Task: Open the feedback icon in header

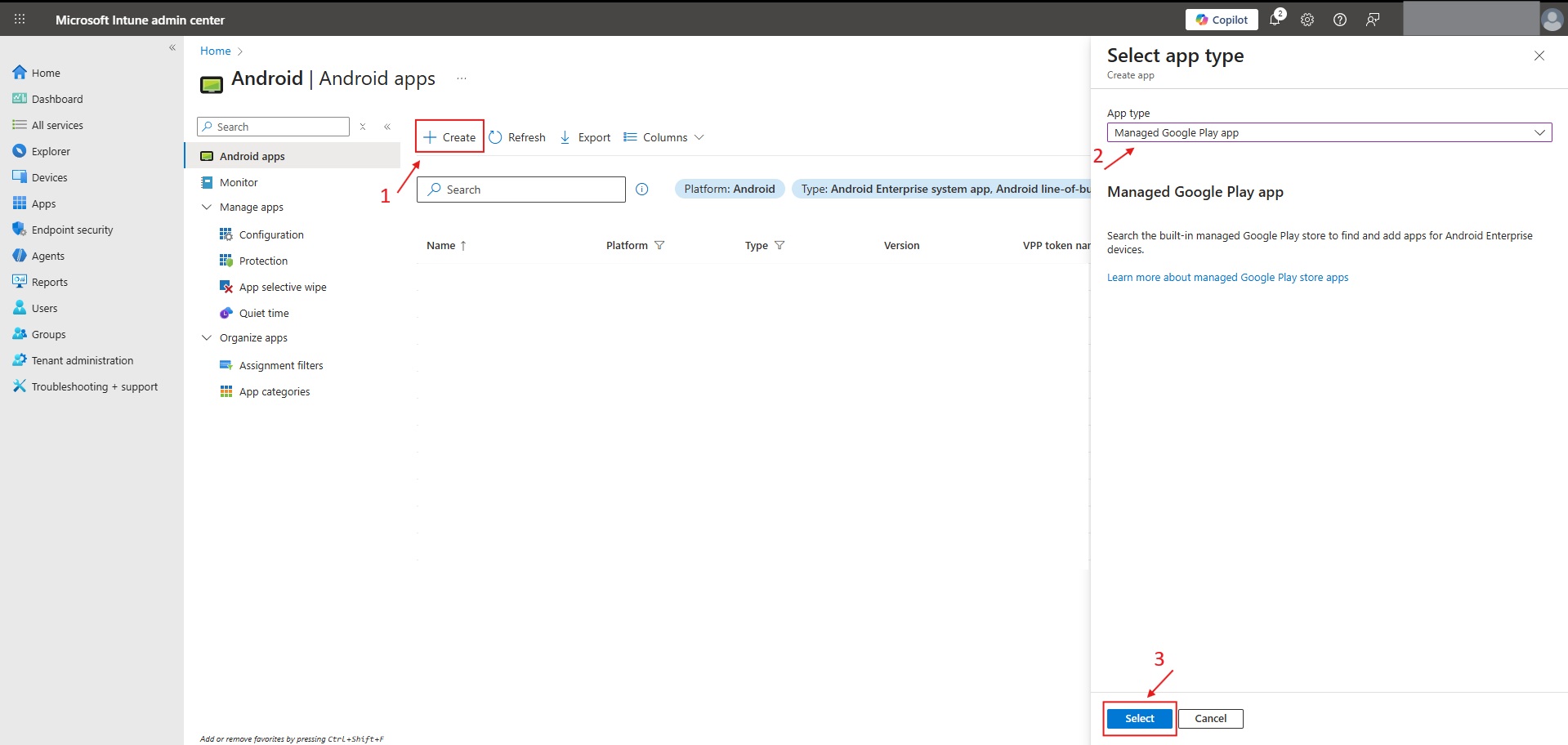Action: tap(1373, 20)
